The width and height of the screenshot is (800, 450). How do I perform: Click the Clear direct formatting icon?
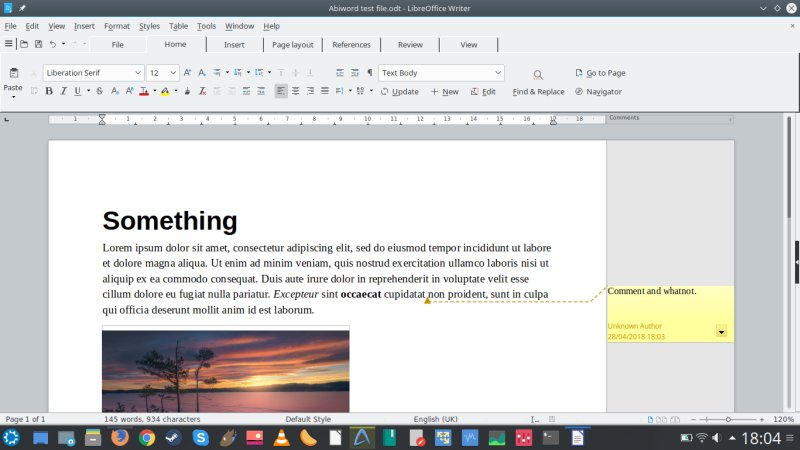click(203, 91)
